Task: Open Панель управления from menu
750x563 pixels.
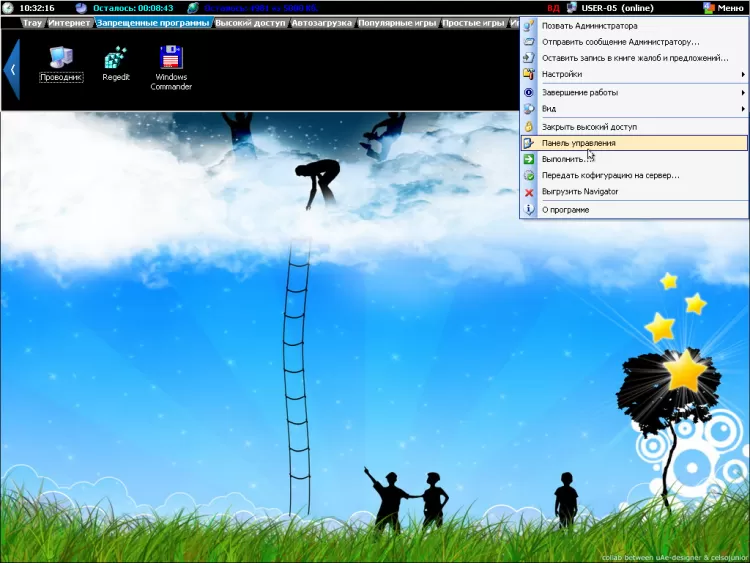Action: (x=634, y=143)
